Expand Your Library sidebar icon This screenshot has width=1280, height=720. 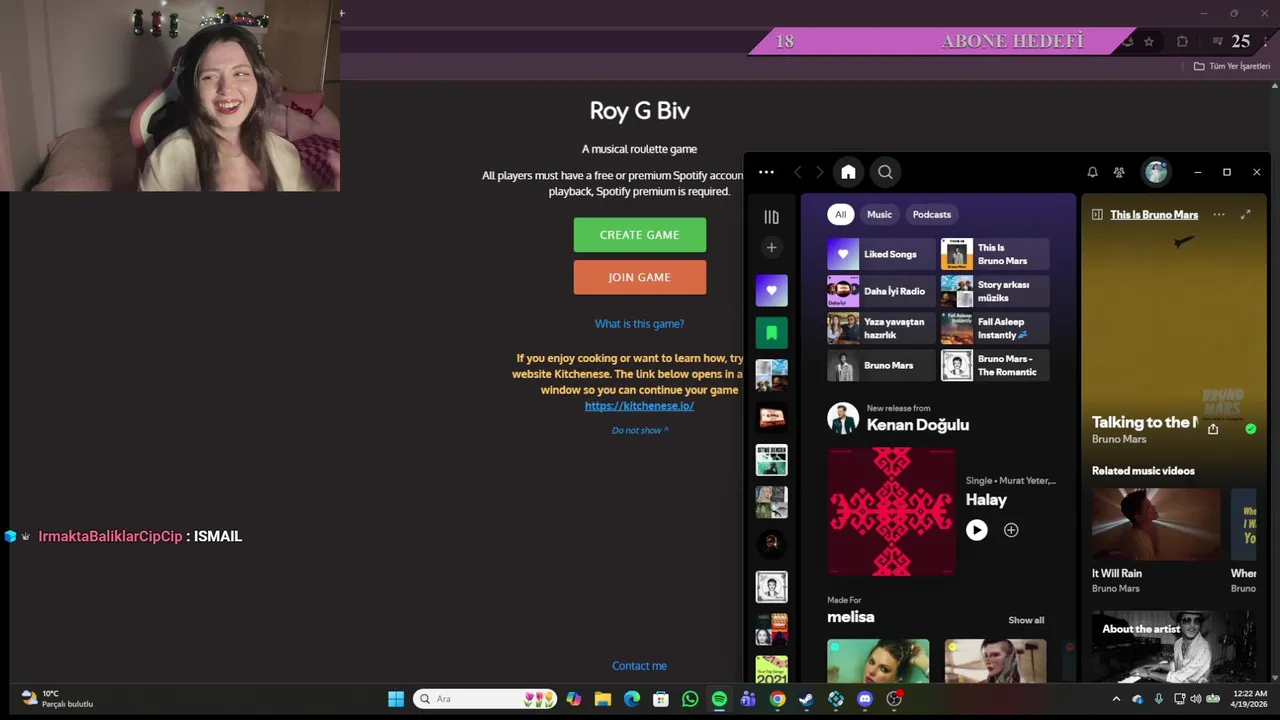(x=771, y=217)
